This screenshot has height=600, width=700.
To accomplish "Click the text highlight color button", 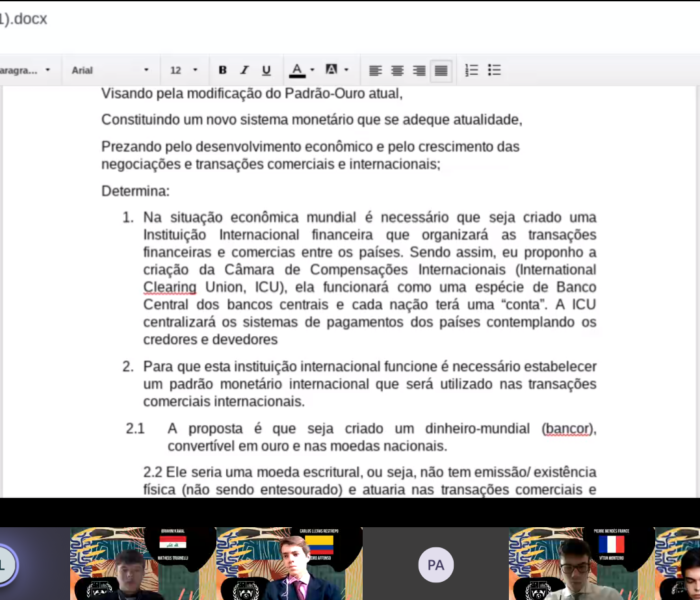I will [x=332, y=70].
